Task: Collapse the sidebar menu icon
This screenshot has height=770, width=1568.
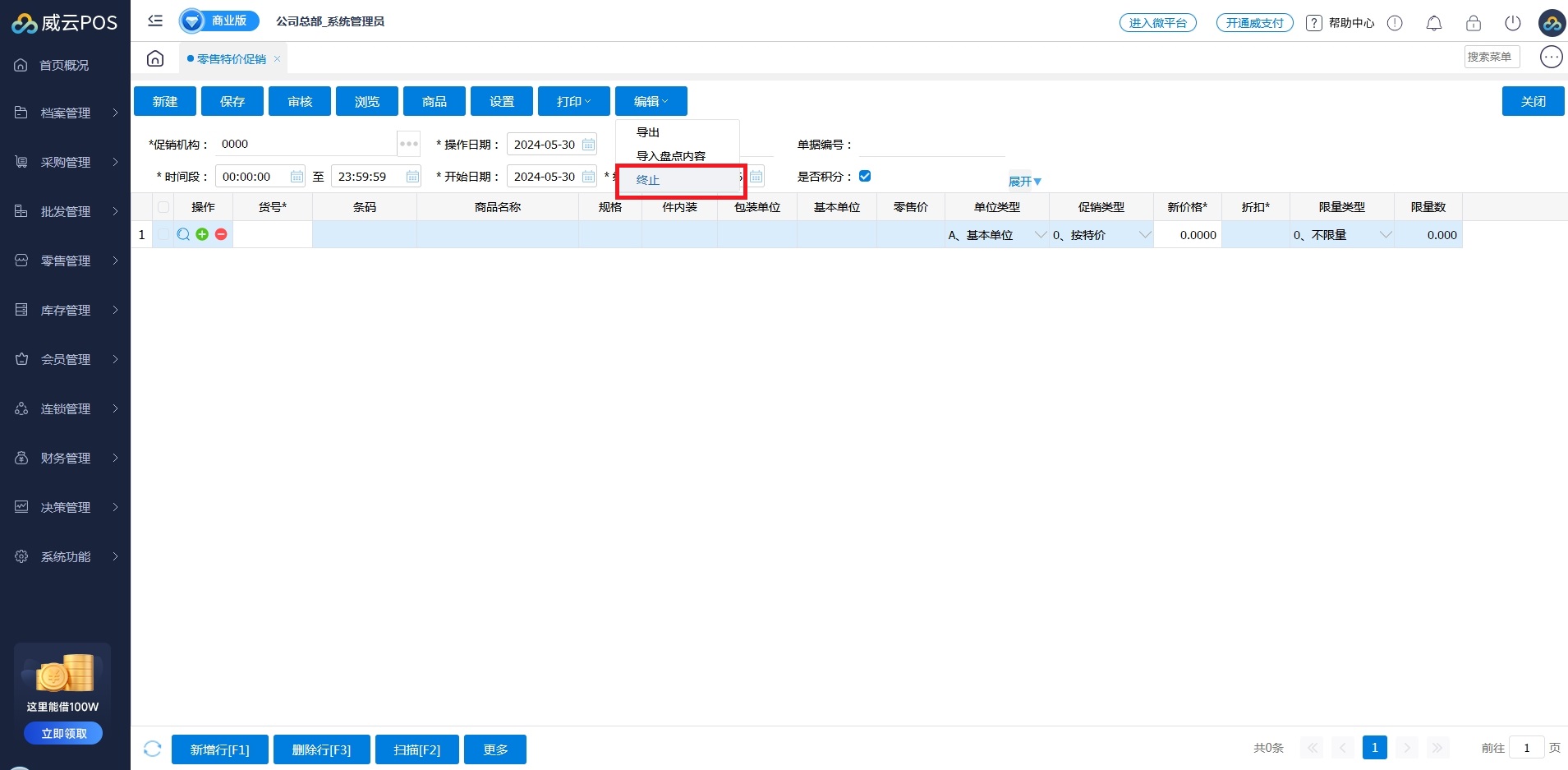Action: [x=155, y=21]
